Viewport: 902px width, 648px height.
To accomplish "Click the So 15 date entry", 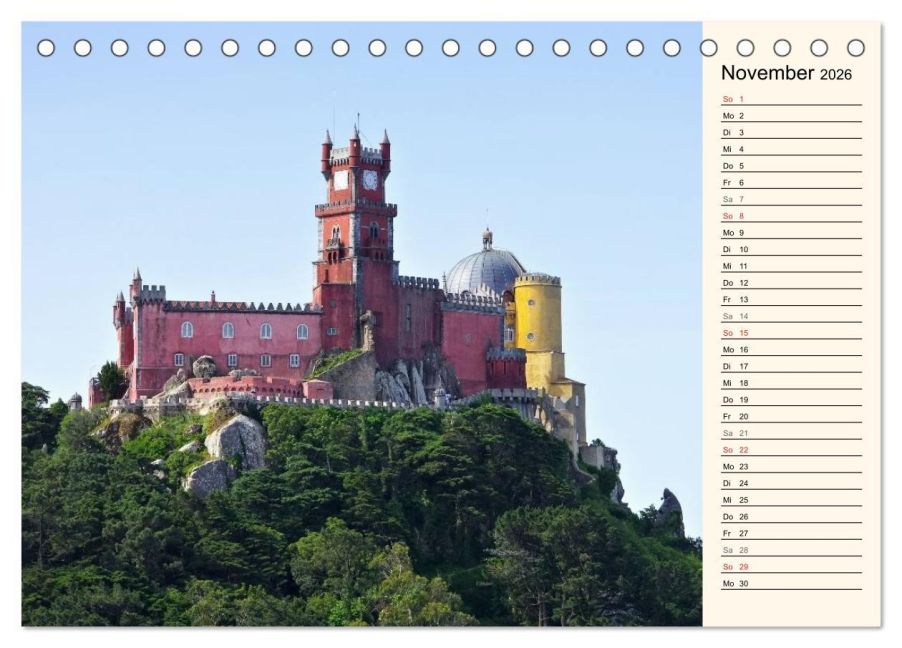I will [x=792, y=333].
